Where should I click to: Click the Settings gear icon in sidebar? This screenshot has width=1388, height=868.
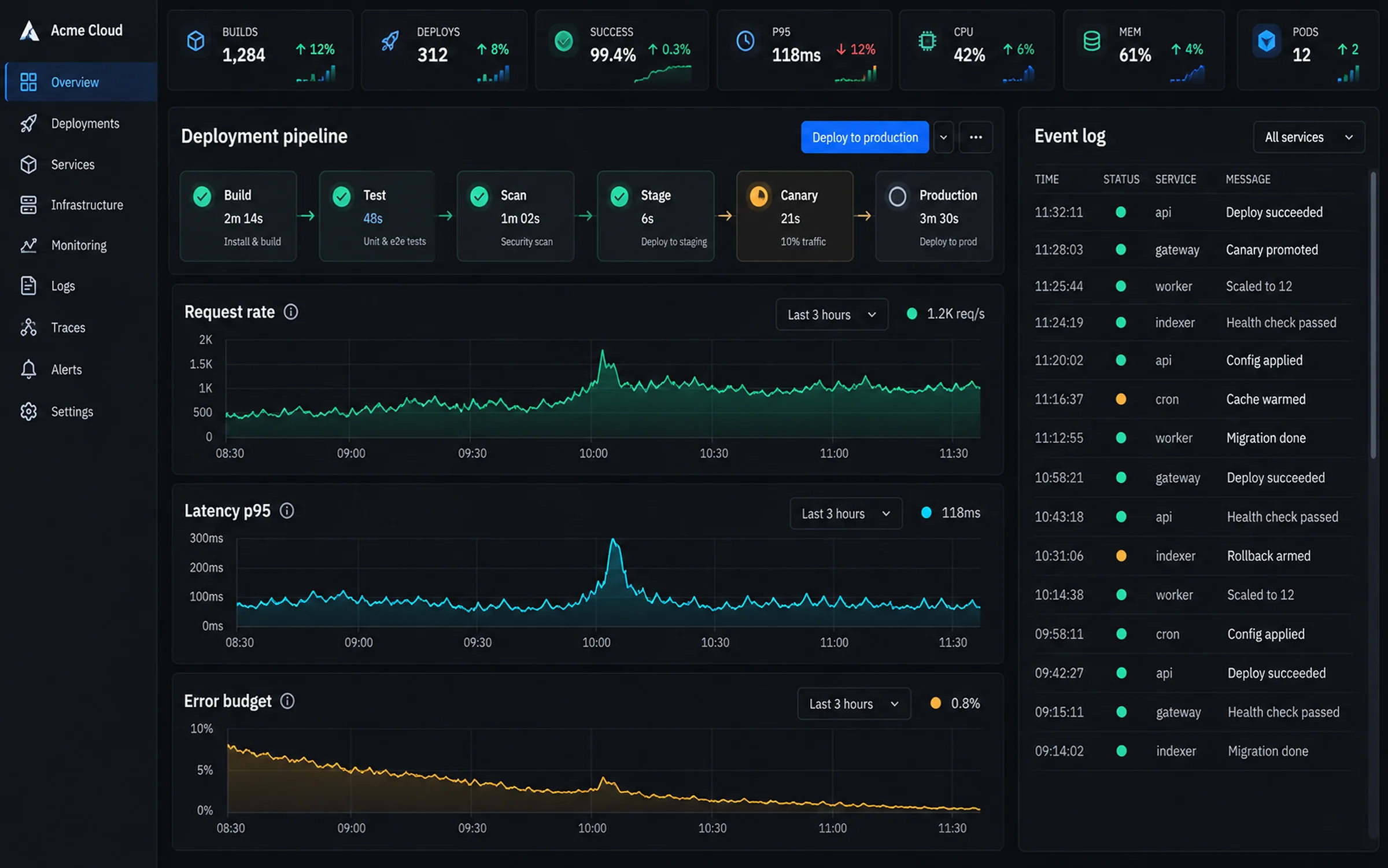pyautogui.click(x=28, y=411)
